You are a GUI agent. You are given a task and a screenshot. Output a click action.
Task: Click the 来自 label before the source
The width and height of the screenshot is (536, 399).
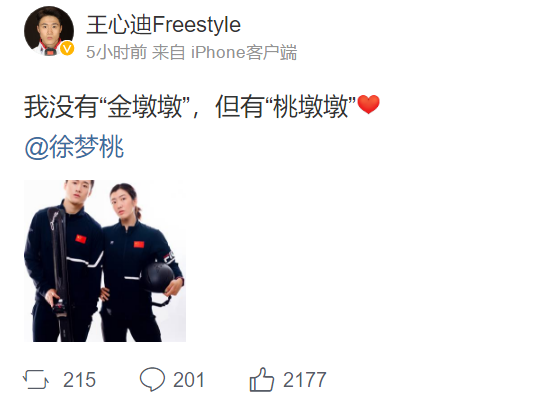168,53
